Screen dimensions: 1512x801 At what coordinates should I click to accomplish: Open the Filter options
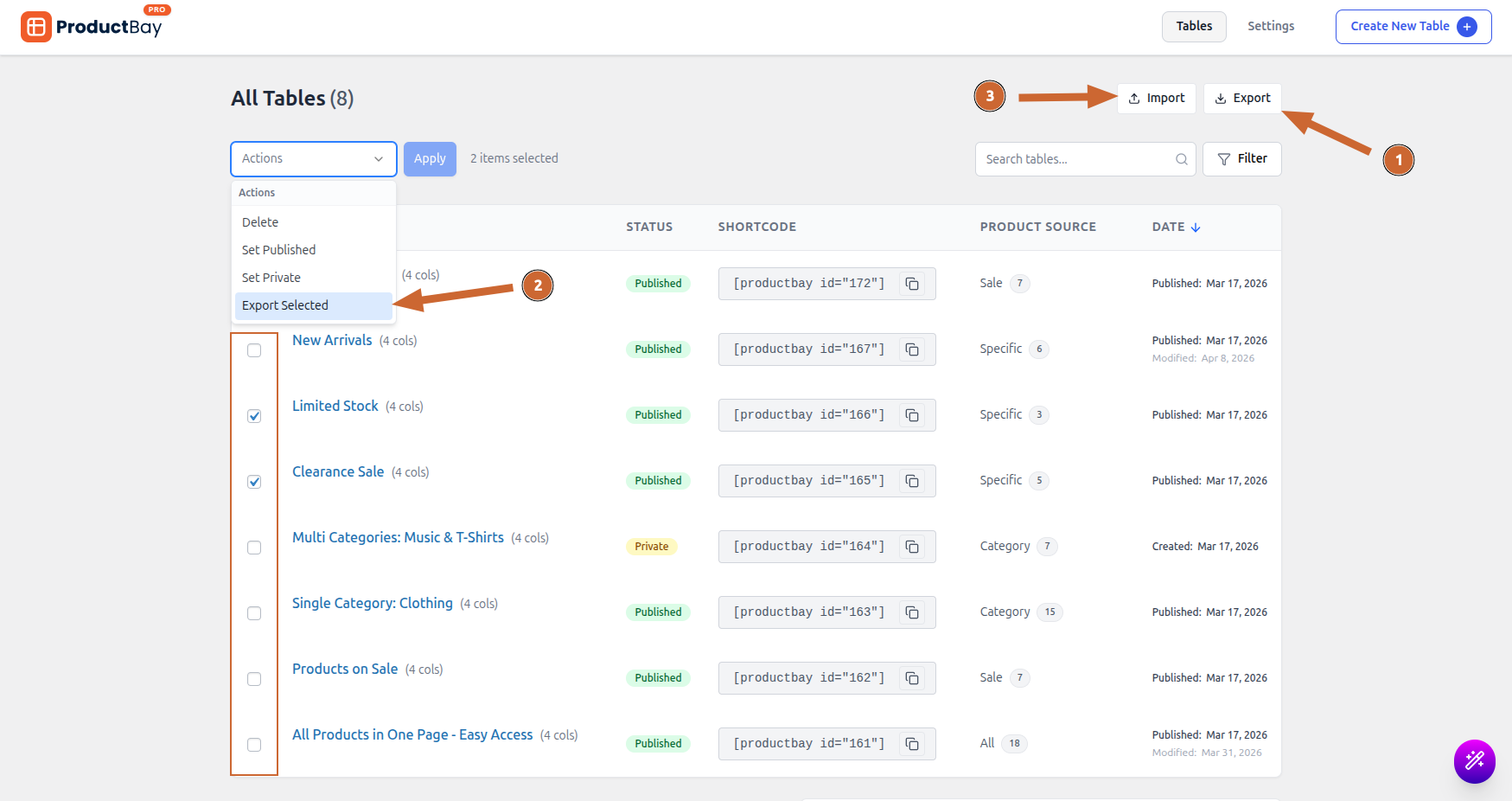1241,159
